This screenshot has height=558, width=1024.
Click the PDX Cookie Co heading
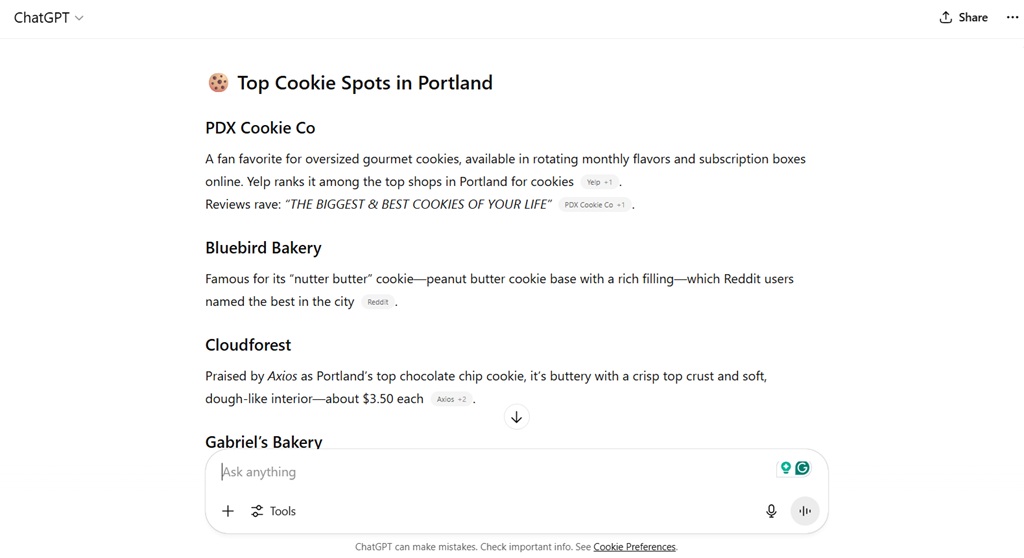coord(260,128)
